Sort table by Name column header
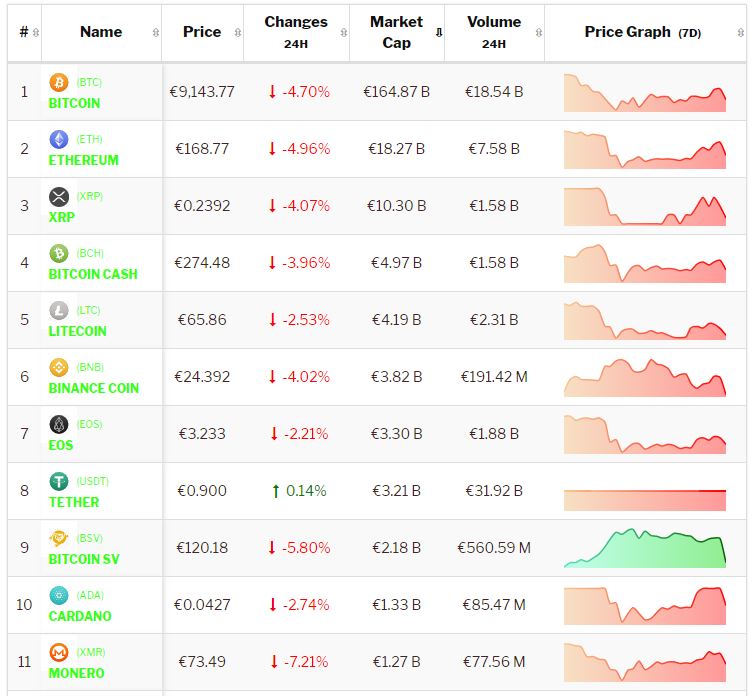Viewport: 754px width, 696px height. coord(101,32)
